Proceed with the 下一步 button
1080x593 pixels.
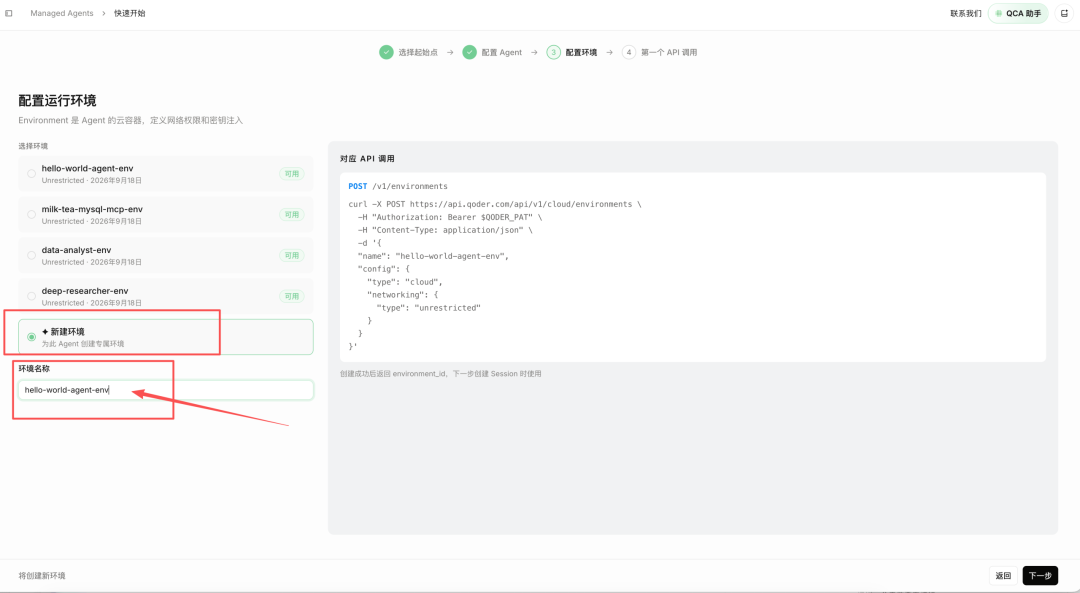coord(1040,576)
